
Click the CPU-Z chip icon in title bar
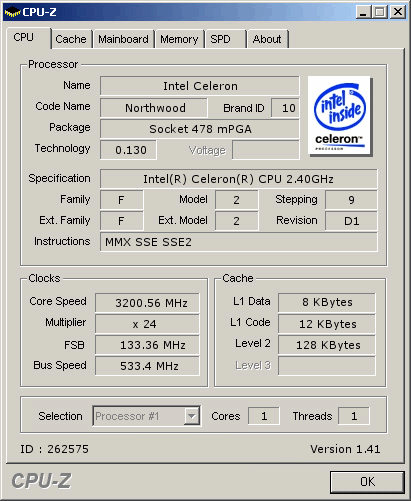point(12,12)
